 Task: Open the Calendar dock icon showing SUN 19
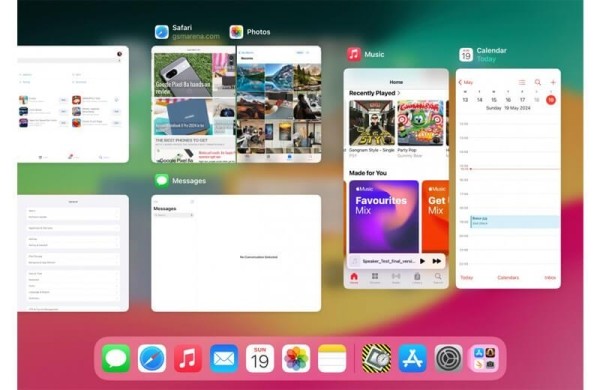(260, 359)
